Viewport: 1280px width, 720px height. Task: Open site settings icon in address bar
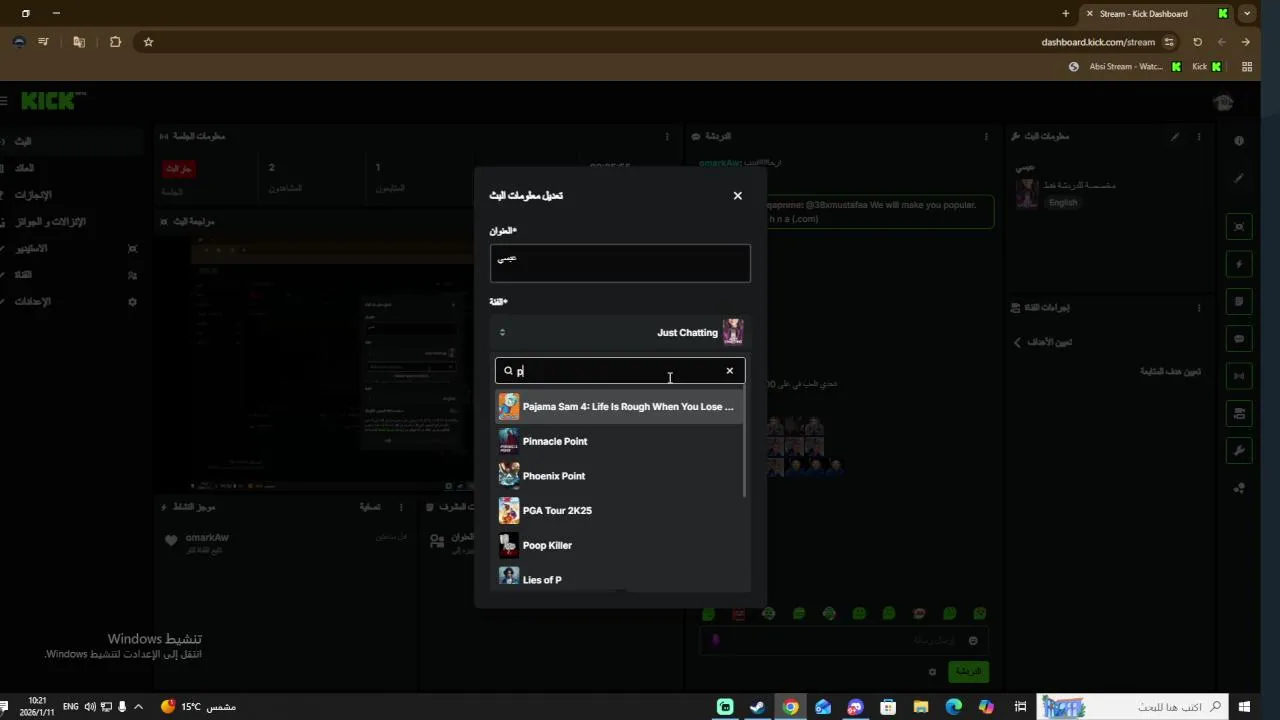pyautogui.click(x=1169, y=42)
